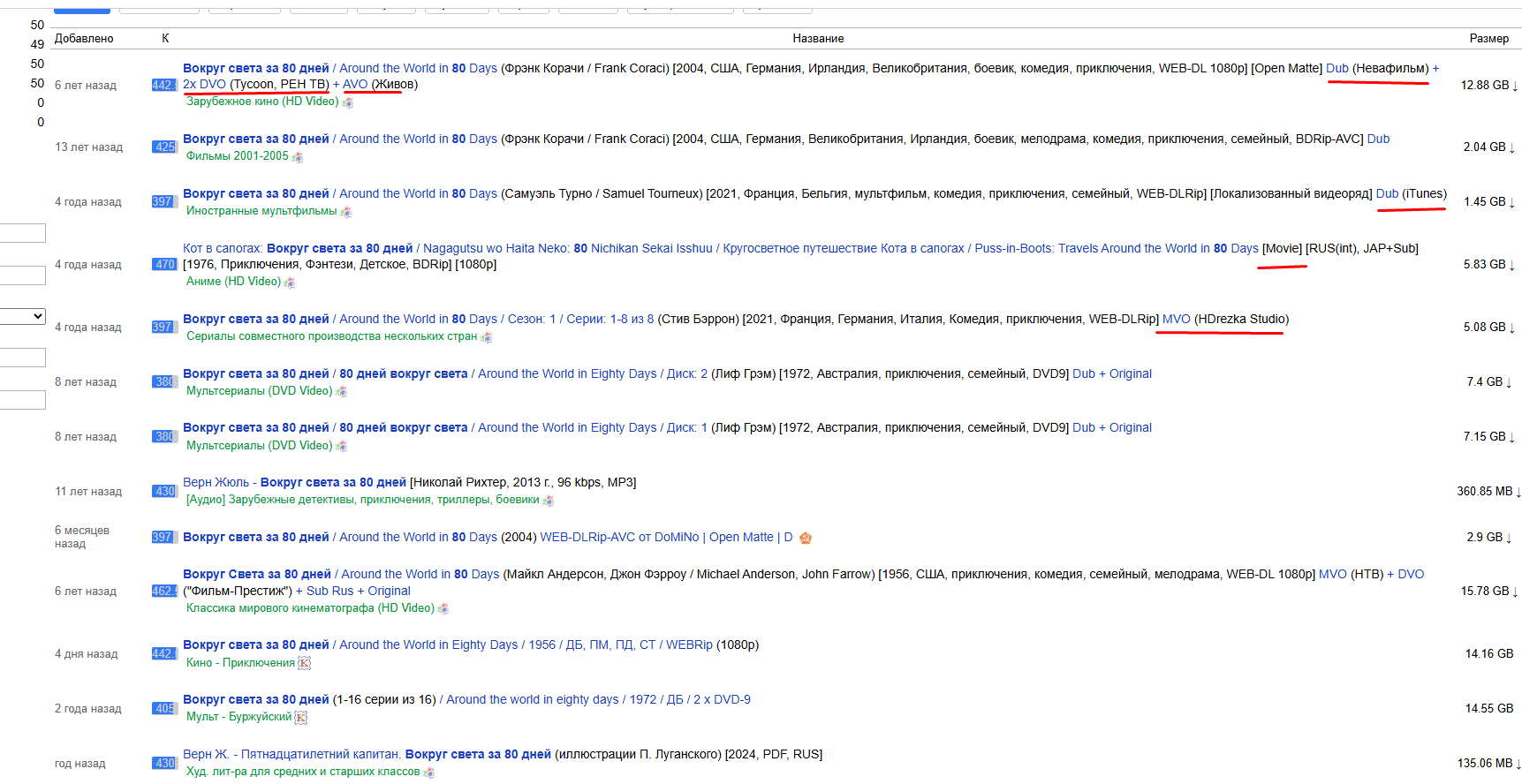The height and width of the screenshot is (784, 1522).
Task: Sort results by the Название column header
Action: pos(818,39)
